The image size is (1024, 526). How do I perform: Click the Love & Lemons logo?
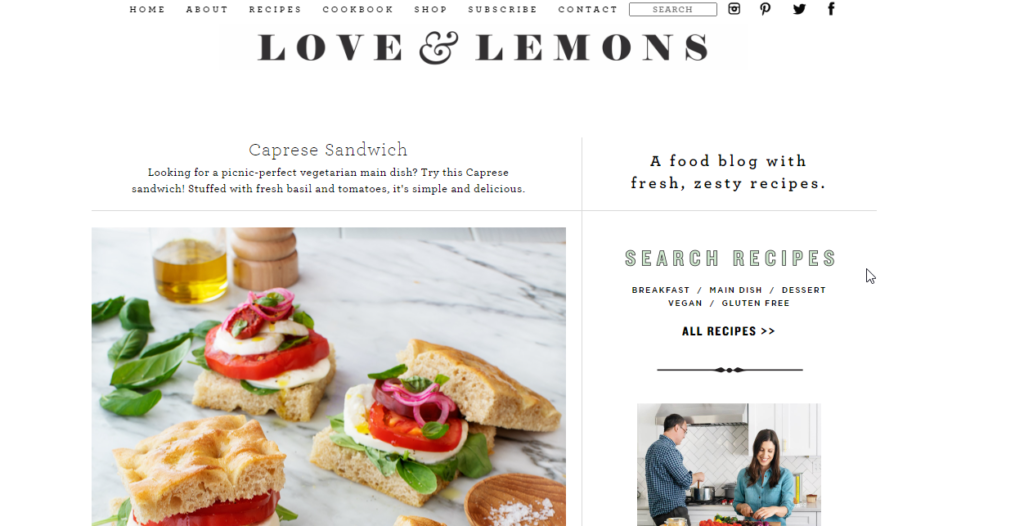point(484,48)
